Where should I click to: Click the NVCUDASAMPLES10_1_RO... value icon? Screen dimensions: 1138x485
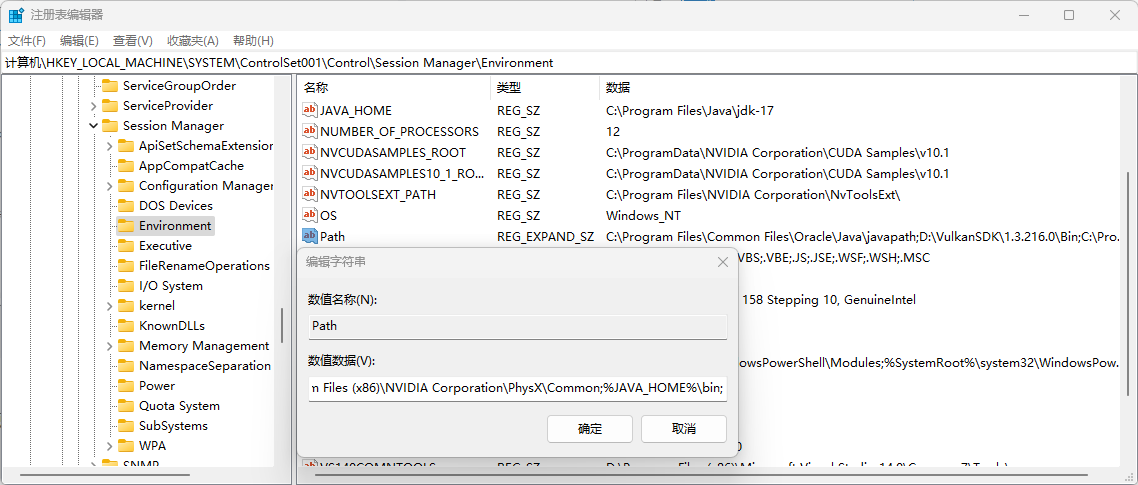click(x=310, y=174)
